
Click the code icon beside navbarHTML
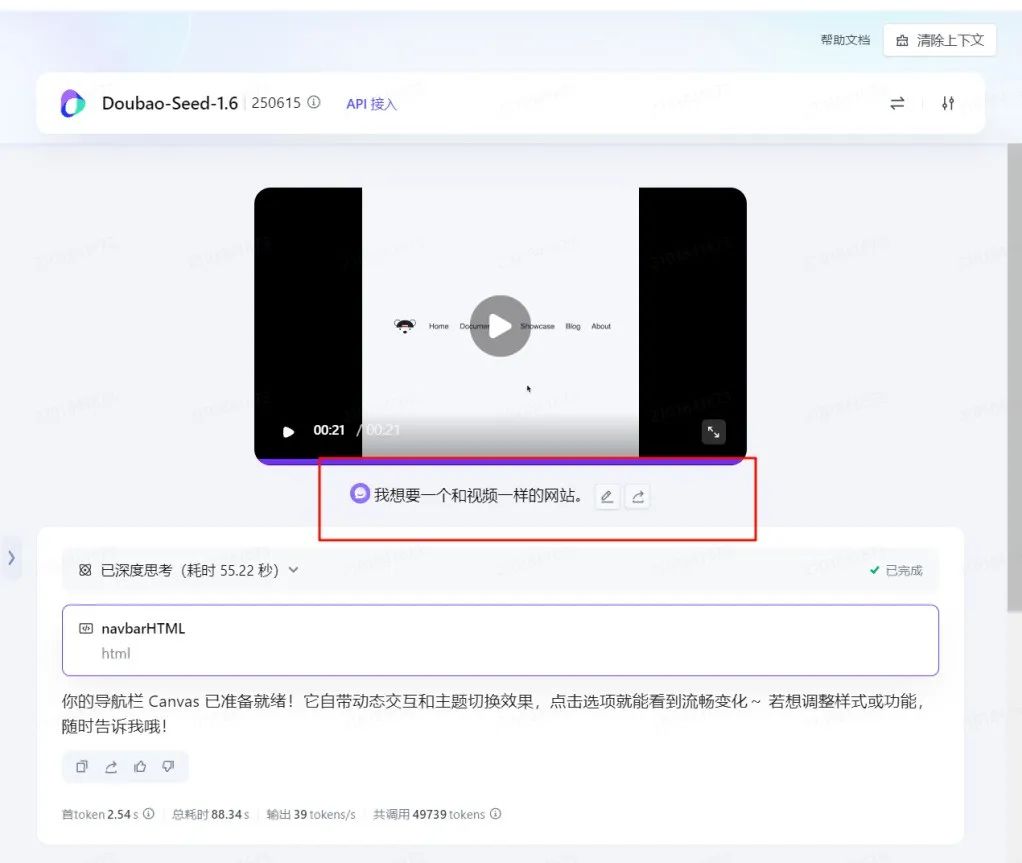pos(85,628)
